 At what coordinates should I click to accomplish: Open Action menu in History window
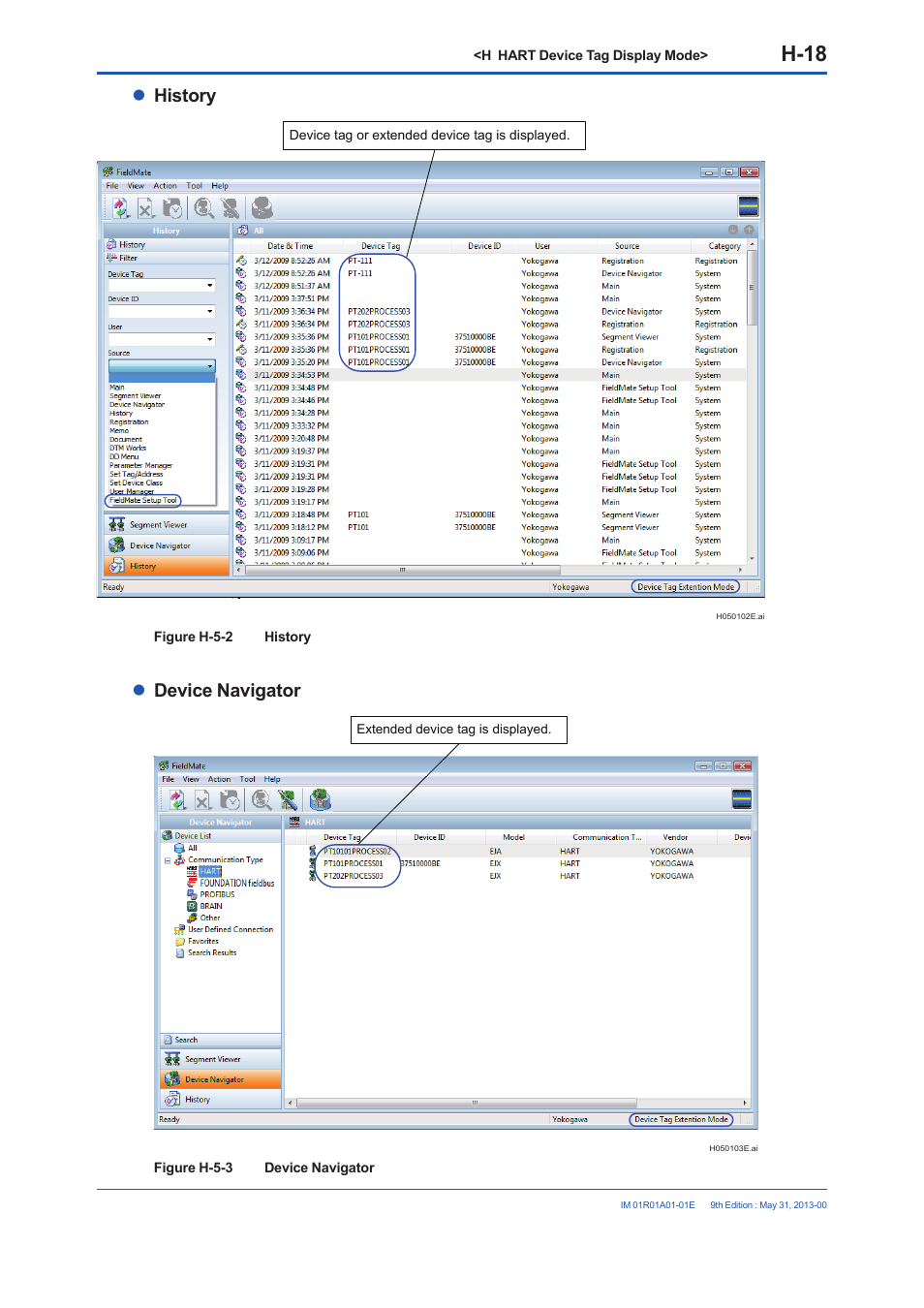(166, 186)
